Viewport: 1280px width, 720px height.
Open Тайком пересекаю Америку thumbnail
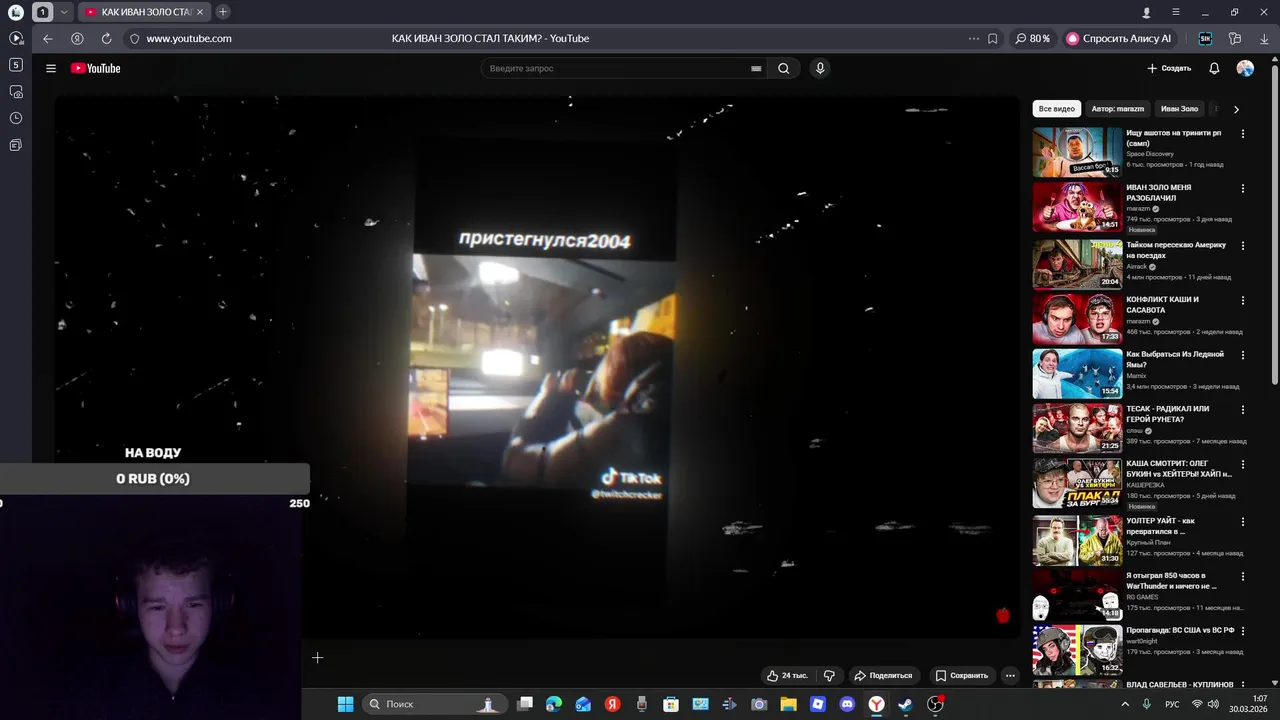pos(1077,264)
